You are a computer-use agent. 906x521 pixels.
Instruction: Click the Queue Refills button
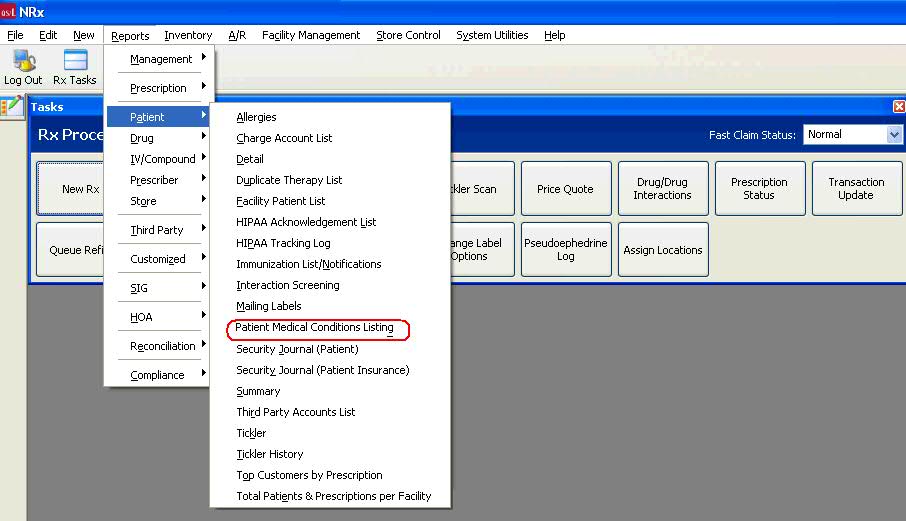[x=70, y=250]
